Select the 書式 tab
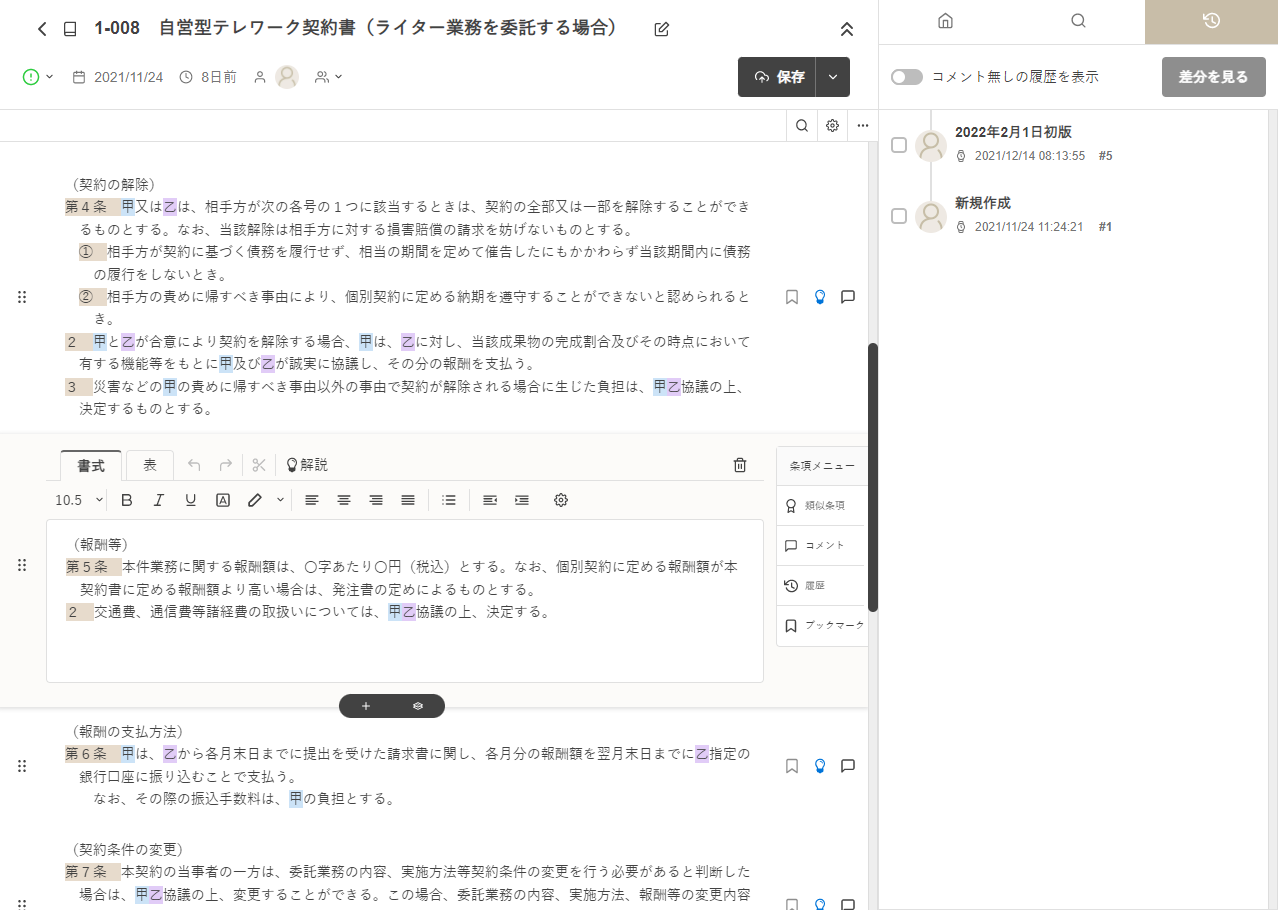 click(91, 465)
